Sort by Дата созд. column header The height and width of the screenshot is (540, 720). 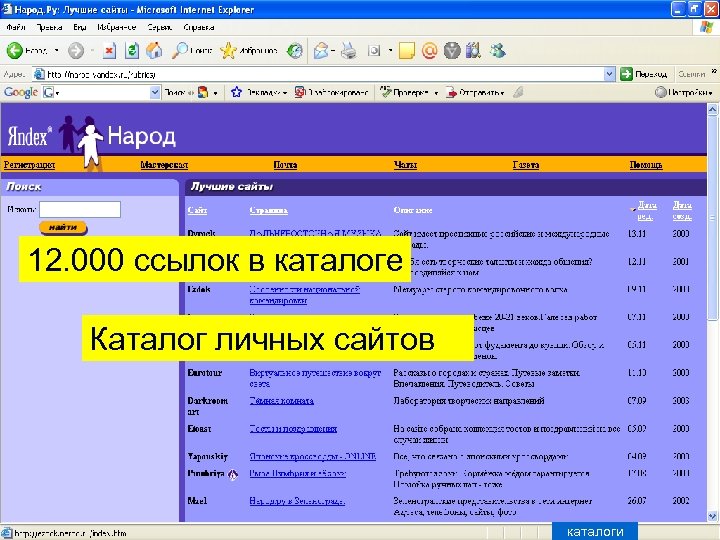pos(682,210)
